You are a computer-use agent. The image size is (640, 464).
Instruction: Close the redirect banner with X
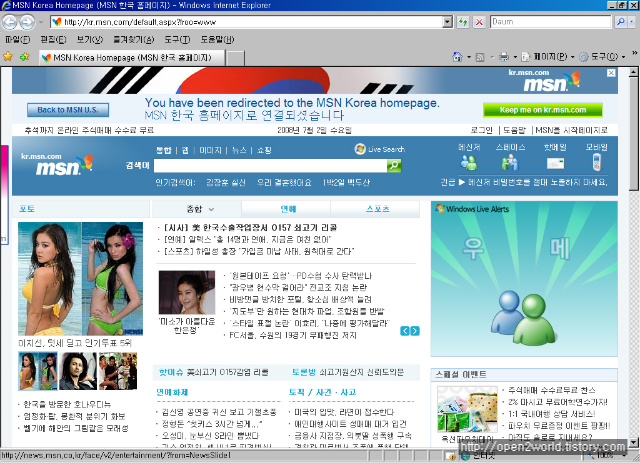tap(611, 73)
